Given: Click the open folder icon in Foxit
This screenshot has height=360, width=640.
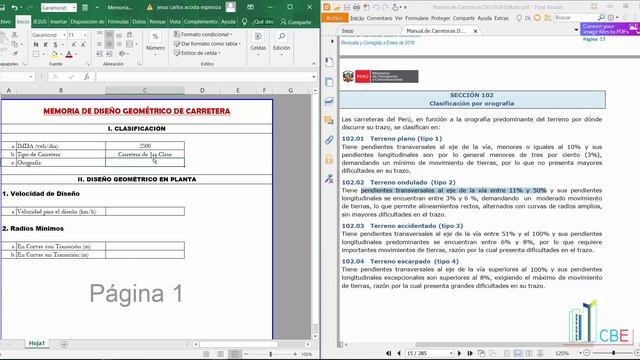Looking at the screenshot, I should pyautogui.click(x=337, y=7).
